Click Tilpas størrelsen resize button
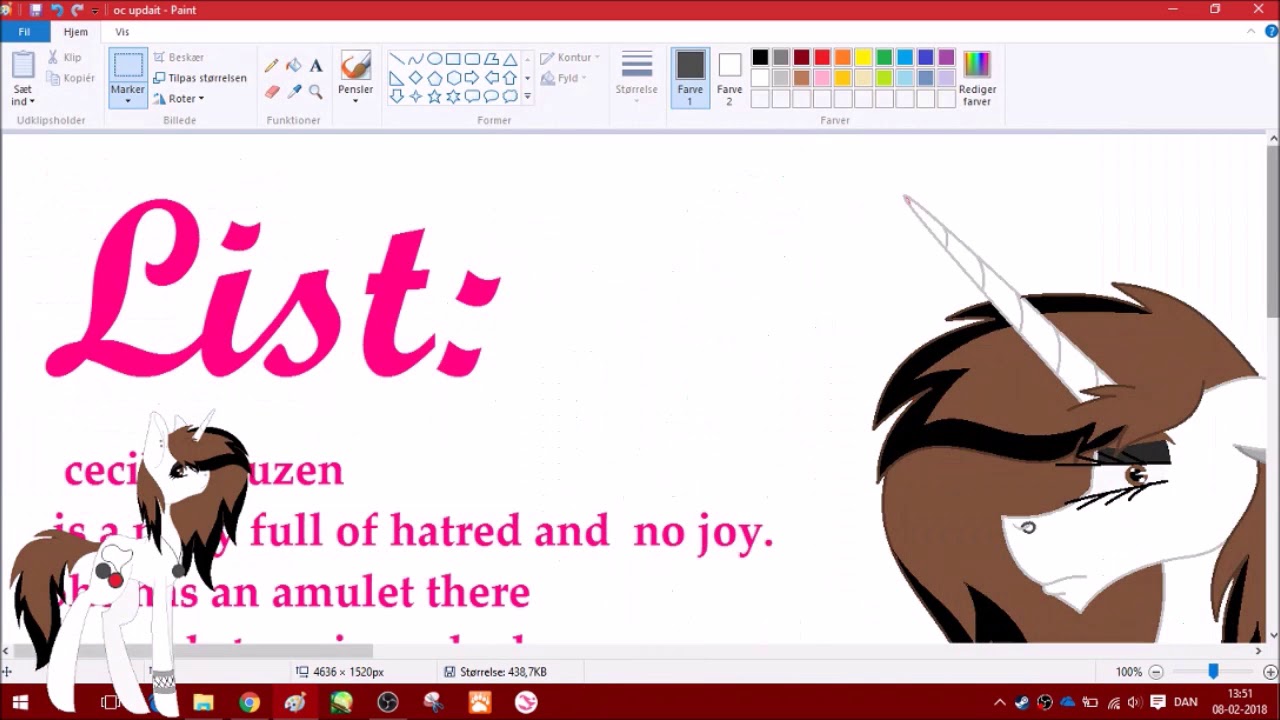1280x720 pixels. click(x=200, y=78)
